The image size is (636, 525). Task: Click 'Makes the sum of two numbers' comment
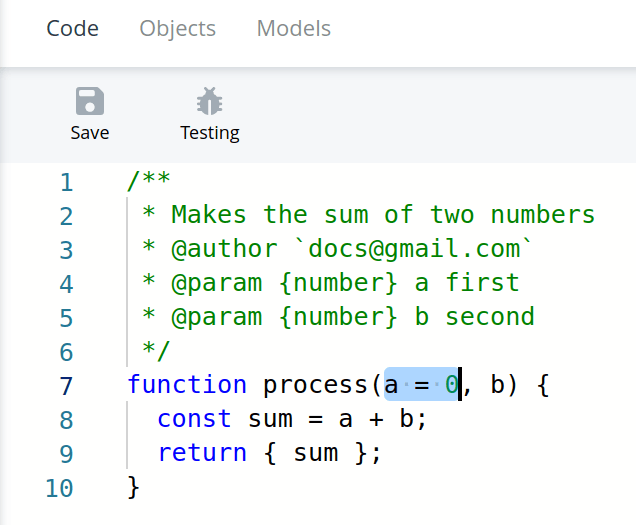click(x=383, y=214)
